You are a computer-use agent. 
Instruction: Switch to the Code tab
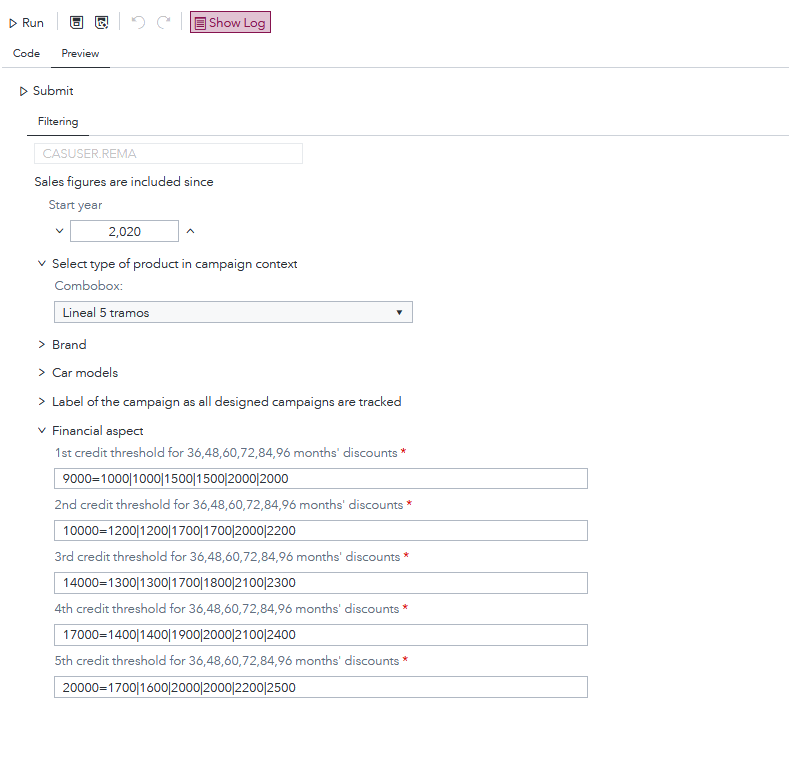[x=26, y=53]
